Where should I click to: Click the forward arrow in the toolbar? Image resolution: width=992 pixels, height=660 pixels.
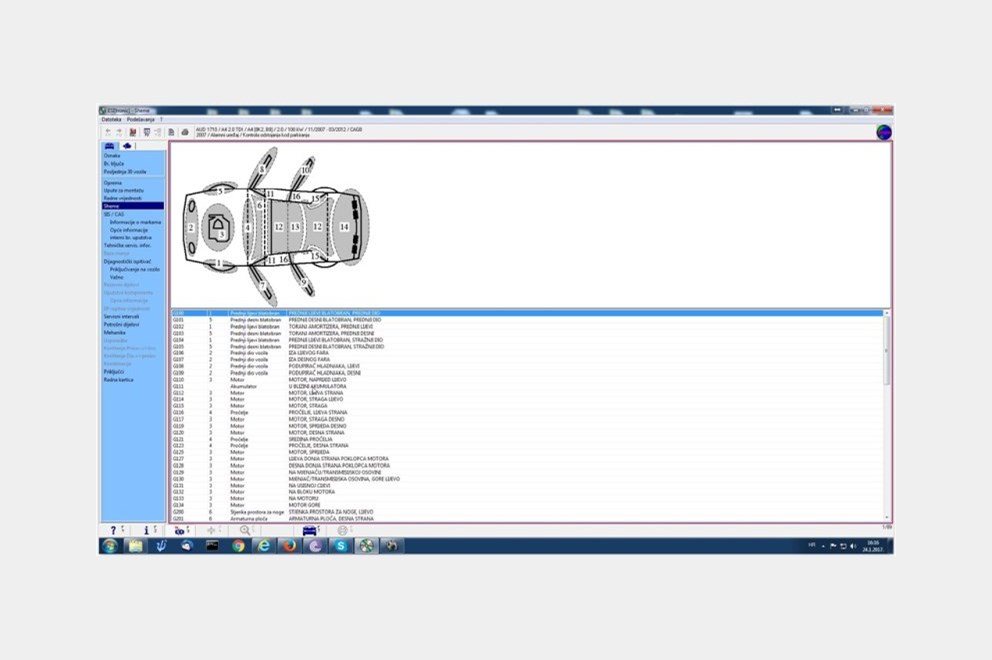pyautogui.click(x=119, y=131)
